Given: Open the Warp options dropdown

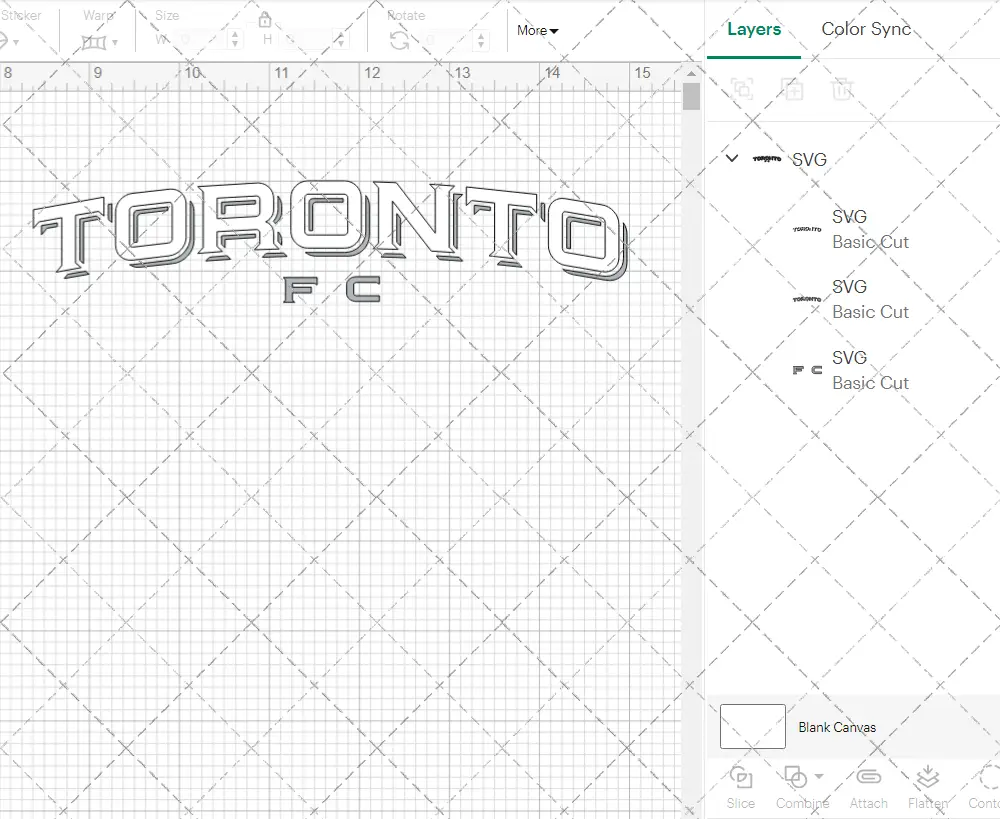Looking at the screenshot, I should (x=115, y=43).
